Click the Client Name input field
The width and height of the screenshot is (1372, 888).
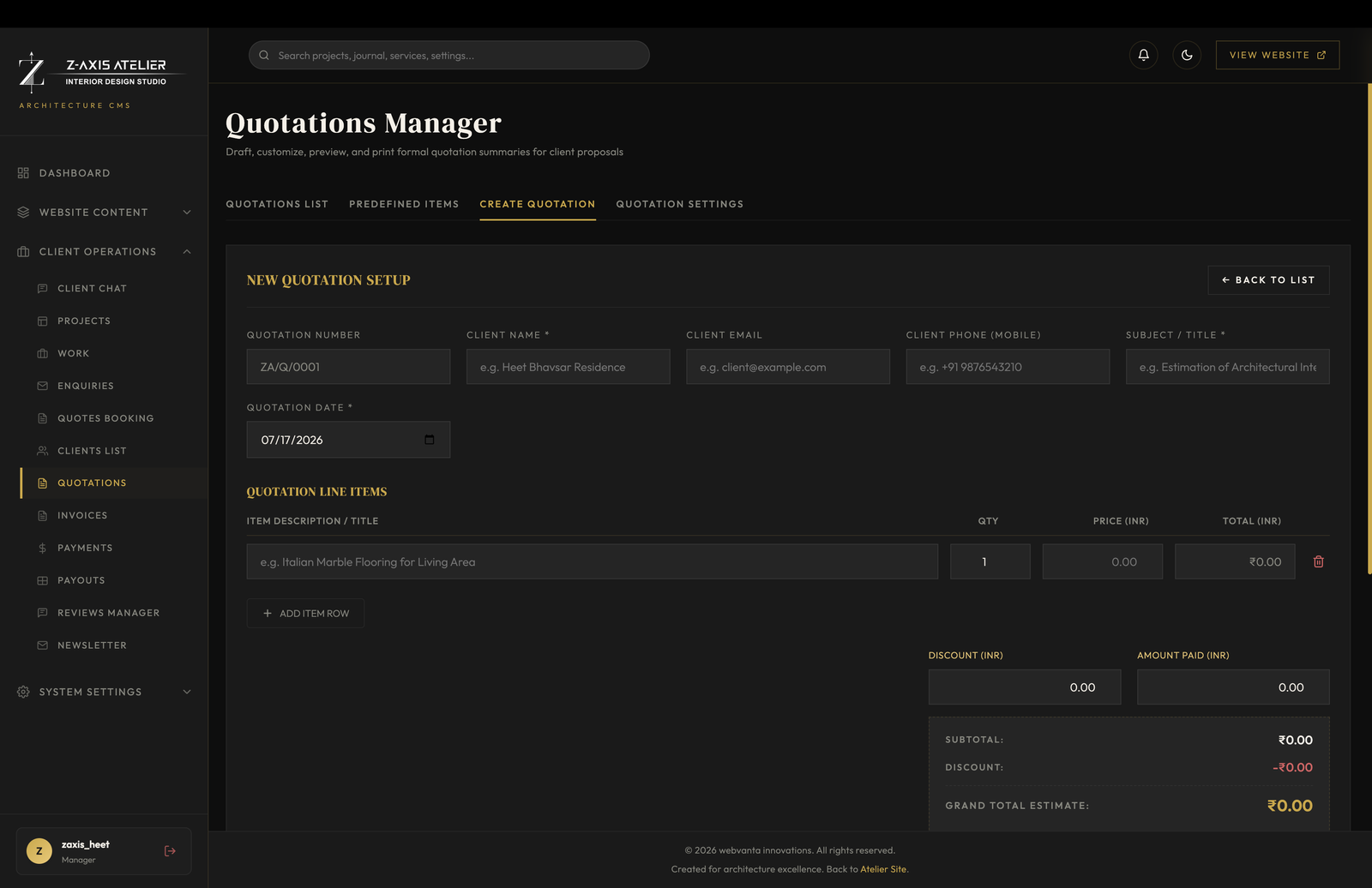pyautogui.click(x=569, y=367)
